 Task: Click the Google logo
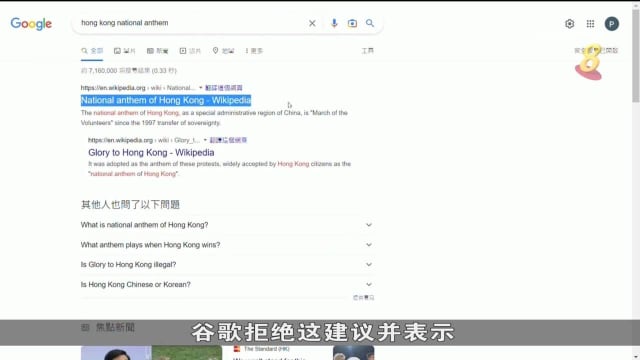point(31,24)
